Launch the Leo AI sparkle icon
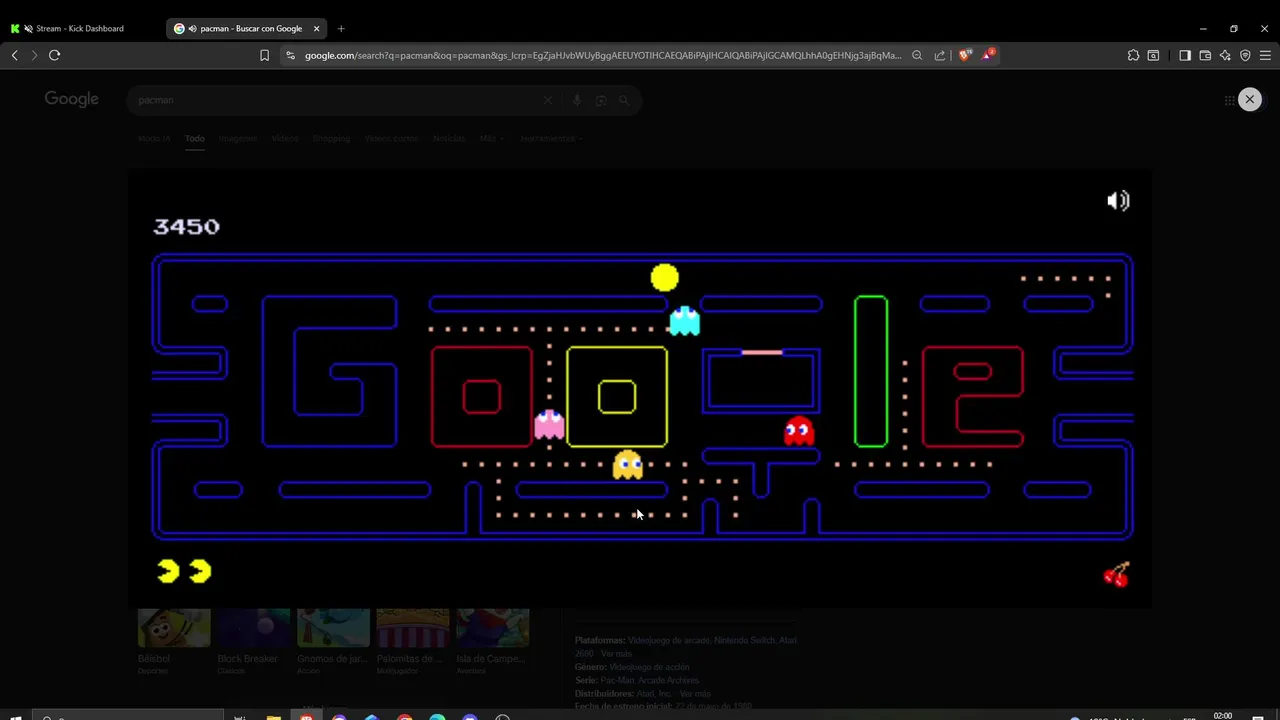This screenshot has width=1280, height=720. click(1225, 55)
